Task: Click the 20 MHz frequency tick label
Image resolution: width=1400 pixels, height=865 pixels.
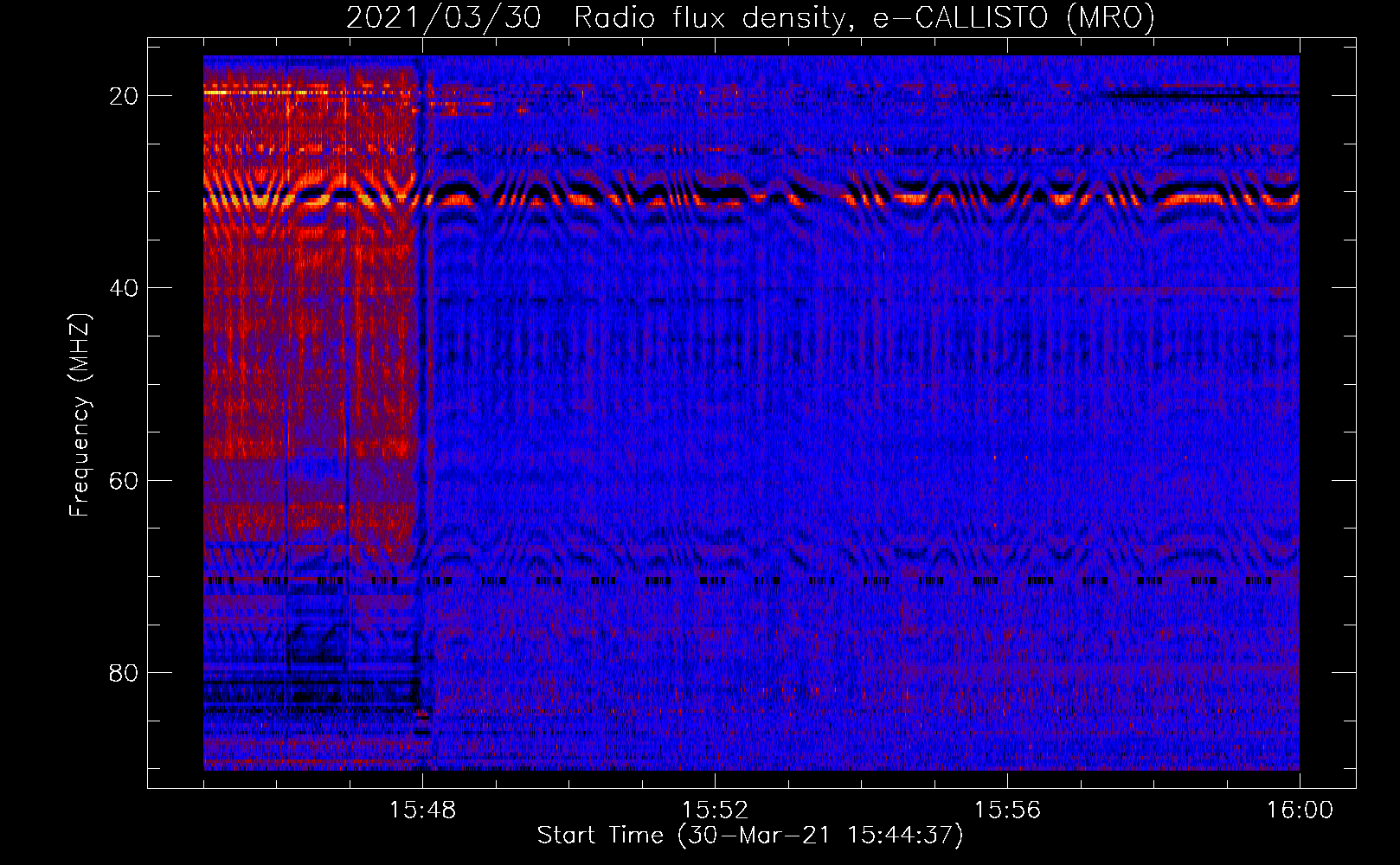Action: pos(124,96)
